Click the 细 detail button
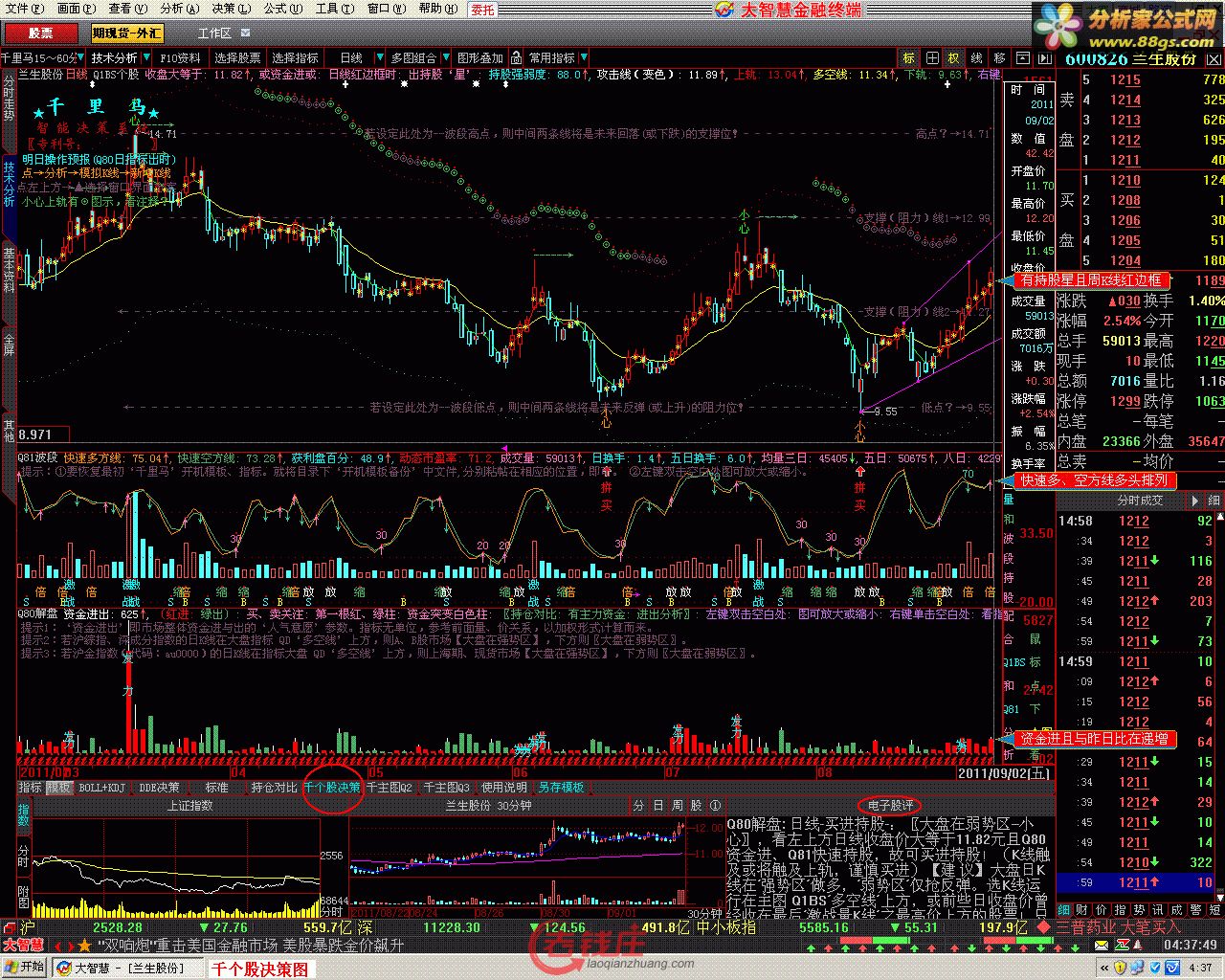 point(1214,501)
